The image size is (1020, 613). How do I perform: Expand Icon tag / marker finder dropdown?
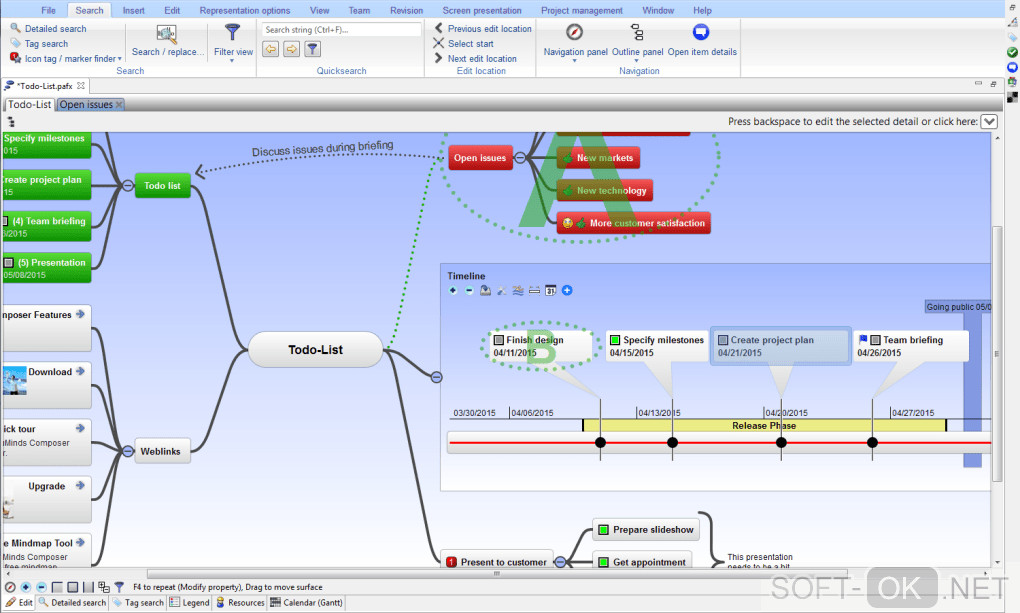(x=120, y=59)
